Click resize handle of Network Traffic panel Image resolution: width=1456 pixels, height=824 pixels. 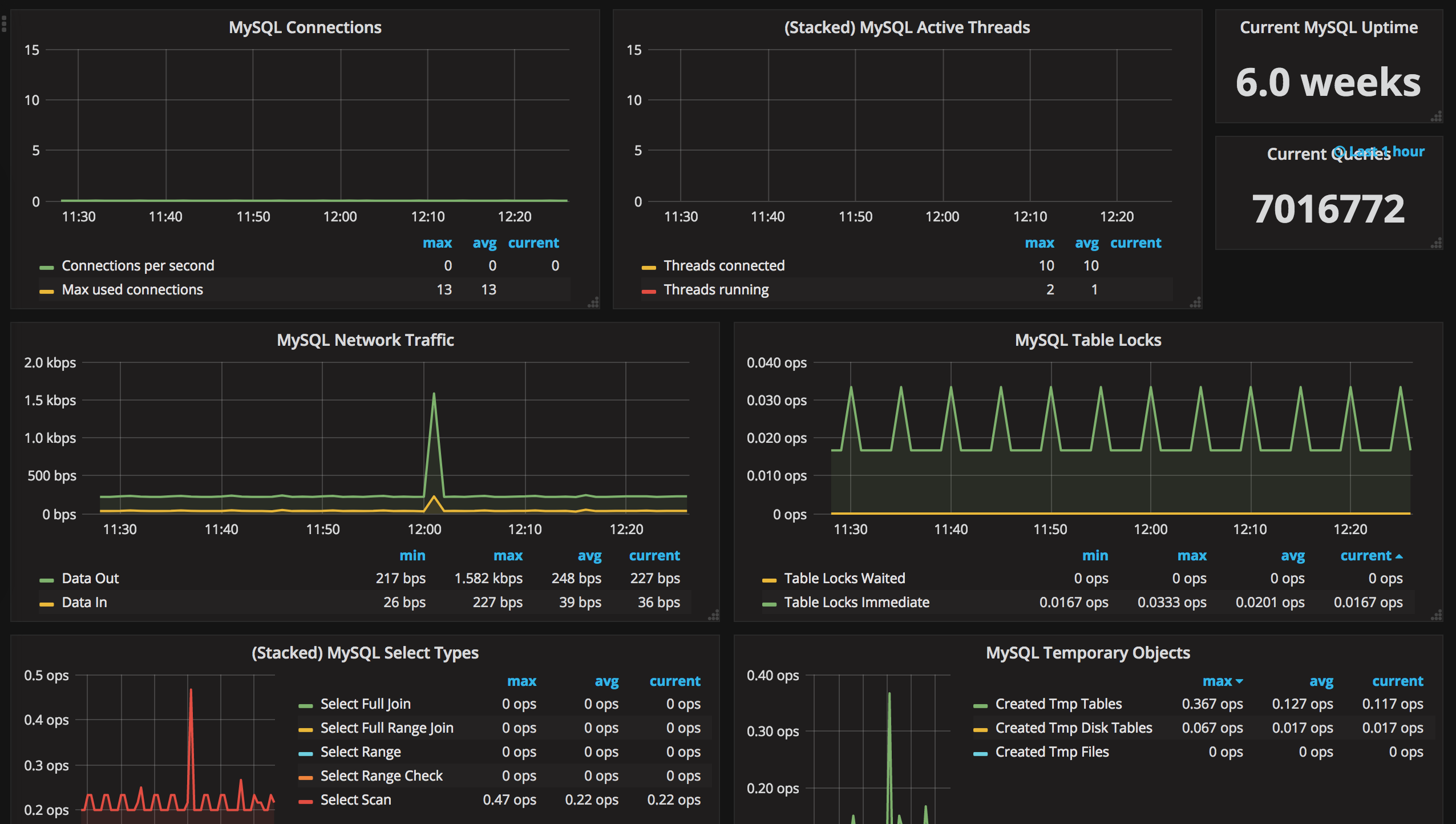(713, 615)
